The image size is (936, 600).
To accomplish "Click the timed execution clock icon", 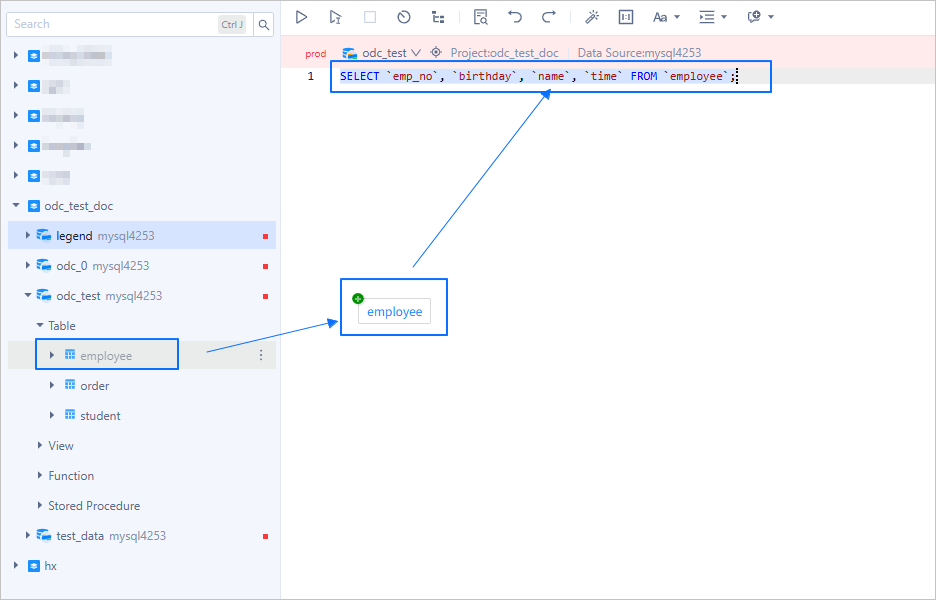I will coord(403,16).
